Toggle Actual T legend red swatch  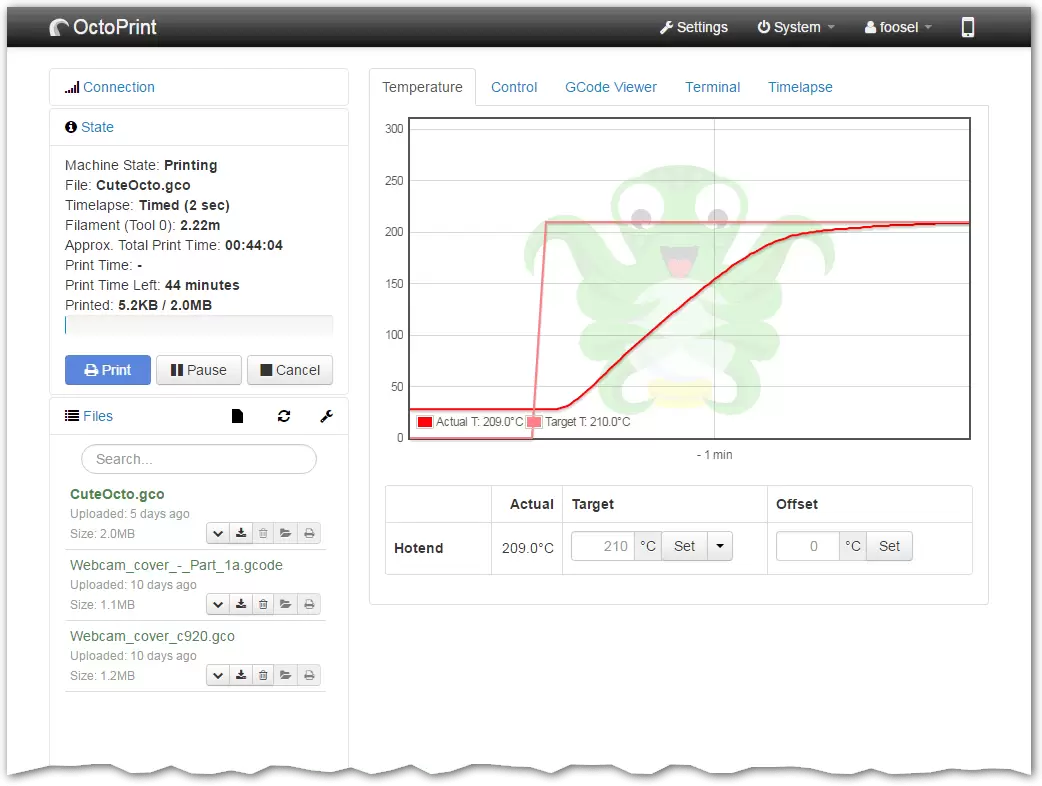(425, 422)
